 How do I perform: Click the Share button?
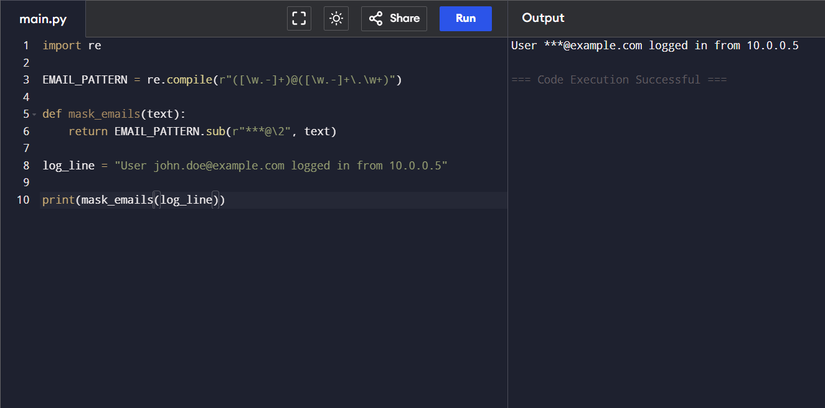click(393, 18)
